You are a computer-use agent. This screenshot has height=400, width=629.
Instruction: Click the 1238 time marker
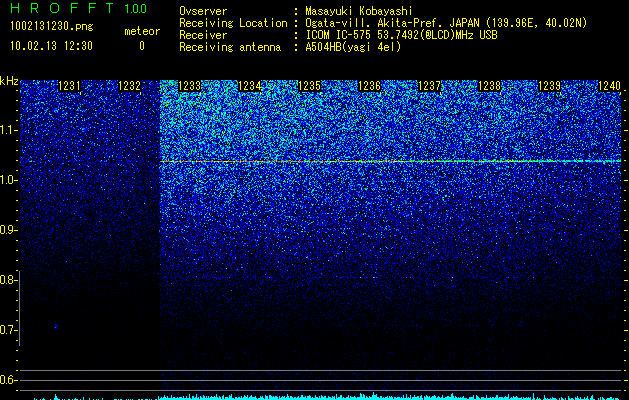tap(489, 86)
